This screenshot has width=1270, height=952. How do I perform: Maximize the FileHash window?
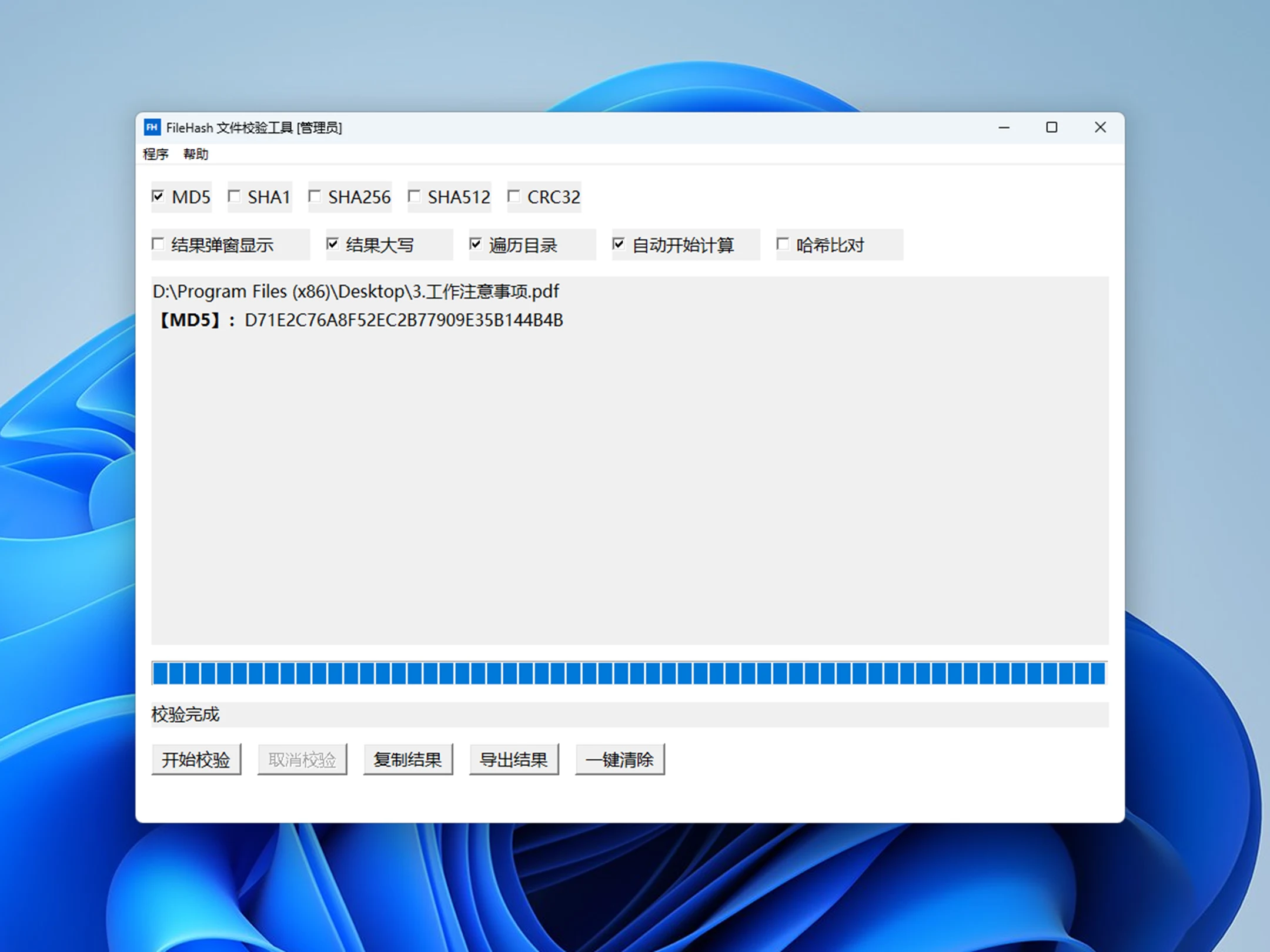tap(1052, 128)
